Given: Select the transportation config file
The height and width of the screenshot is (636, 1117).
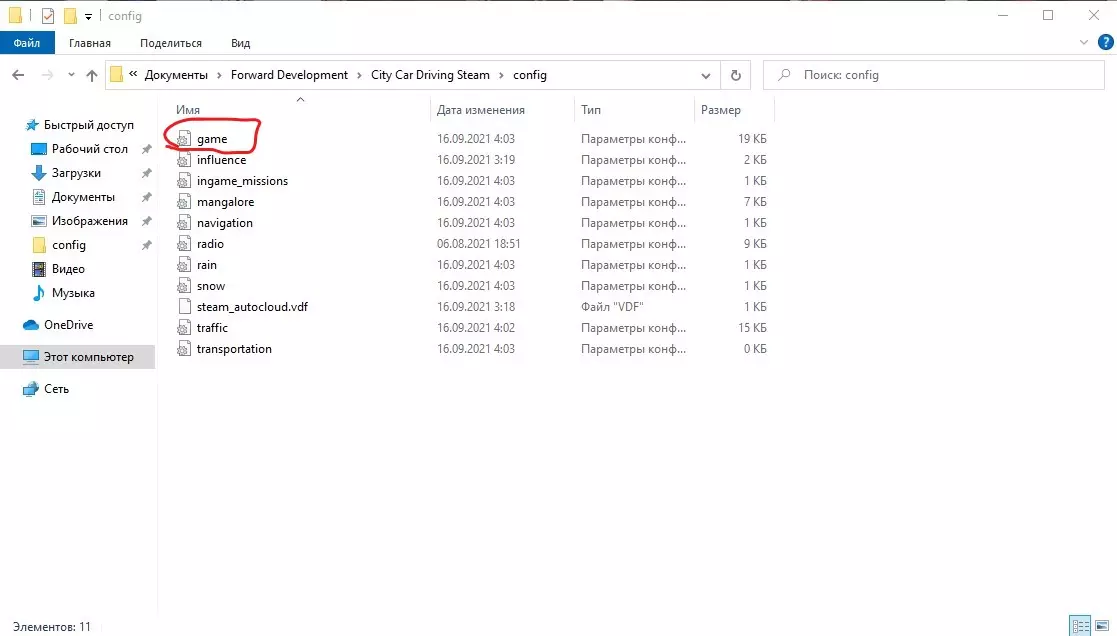Looking at the screenshot, I should [234, 349].
